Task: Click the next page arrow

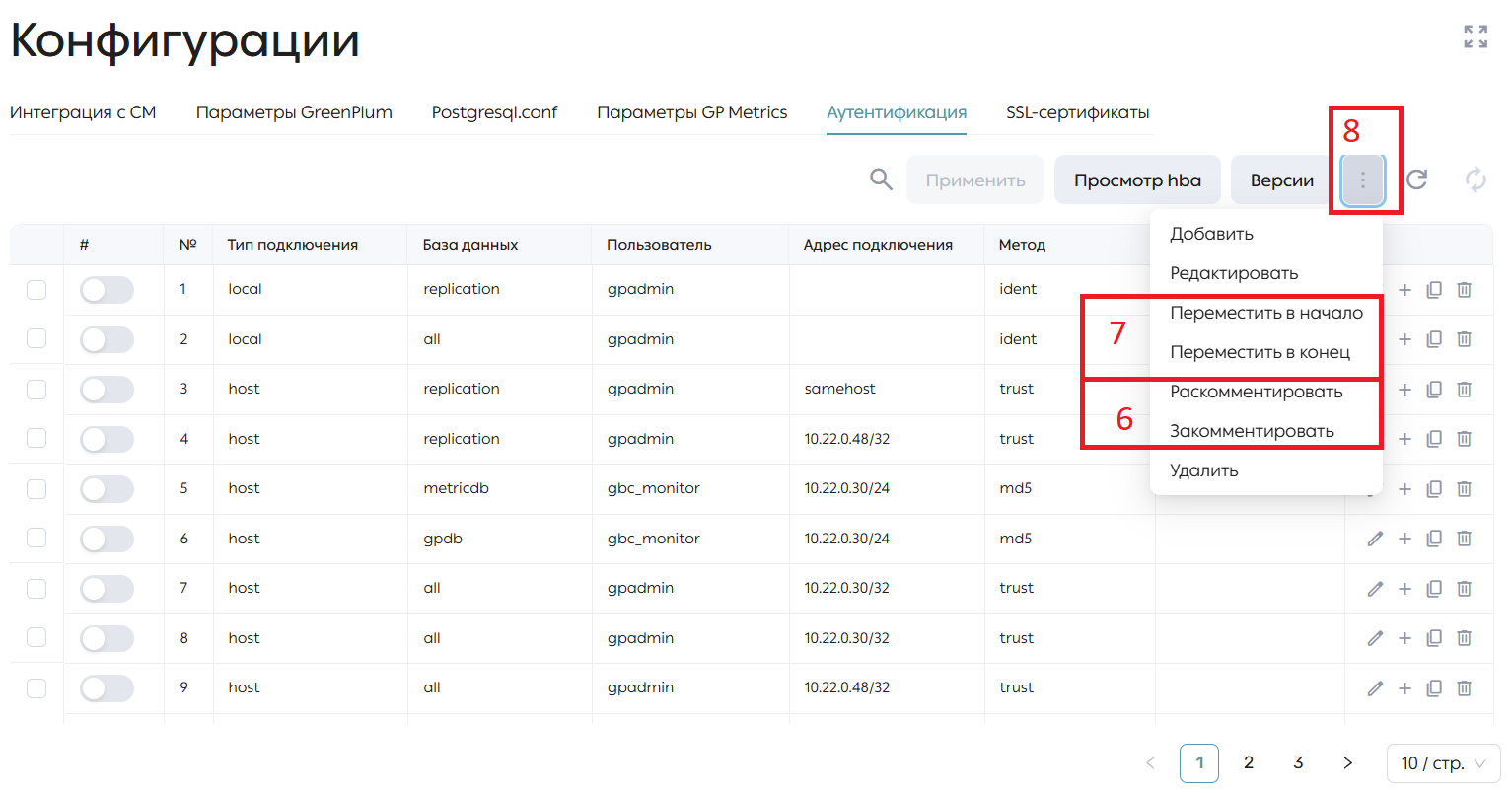Action: click(x=1347, y=762)
